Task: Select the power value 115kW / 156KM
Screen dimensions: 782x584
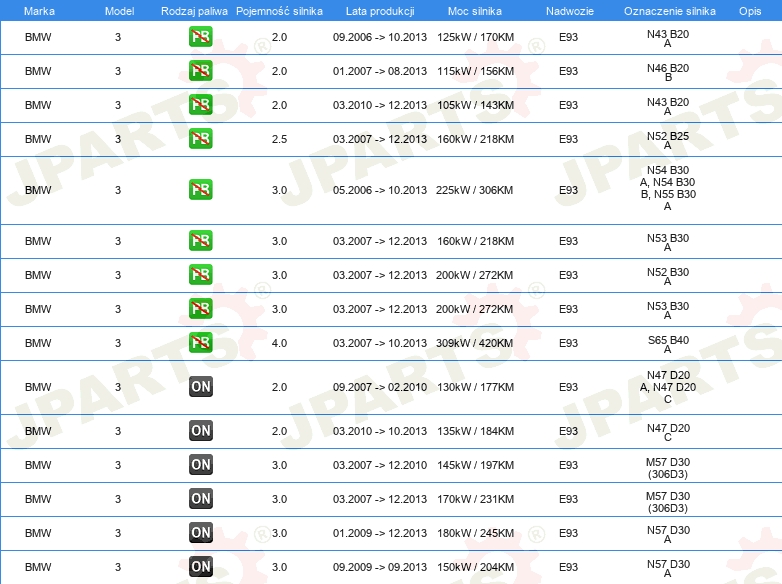Action: pyautogui.click(x=475, y=71)
